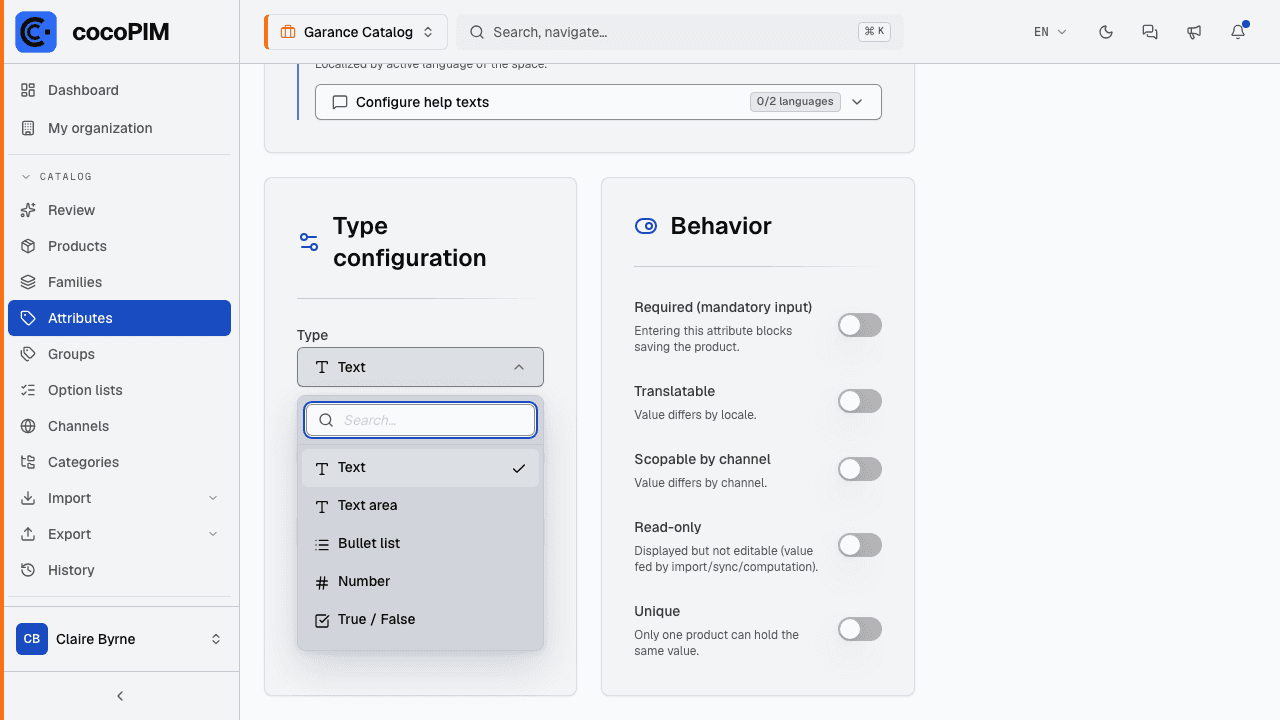Image resolution: width=1280 pixels, height=720 pixels.
Task: Select the Text type option
Action: point(420,468)
